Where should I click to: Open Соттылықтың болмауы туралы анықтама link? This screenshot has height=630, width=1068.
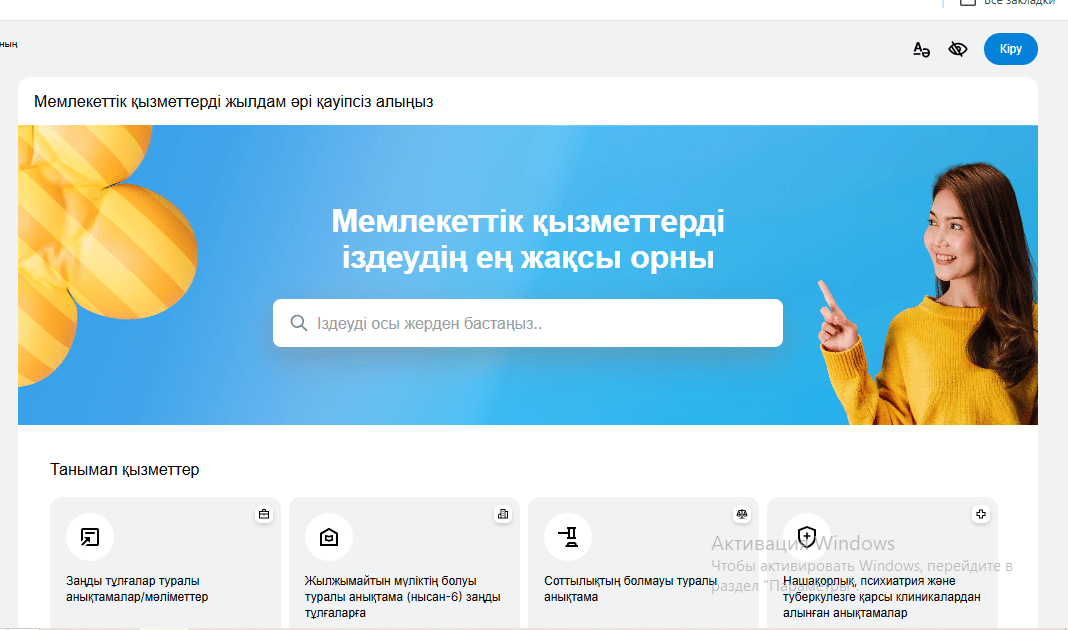630,588
